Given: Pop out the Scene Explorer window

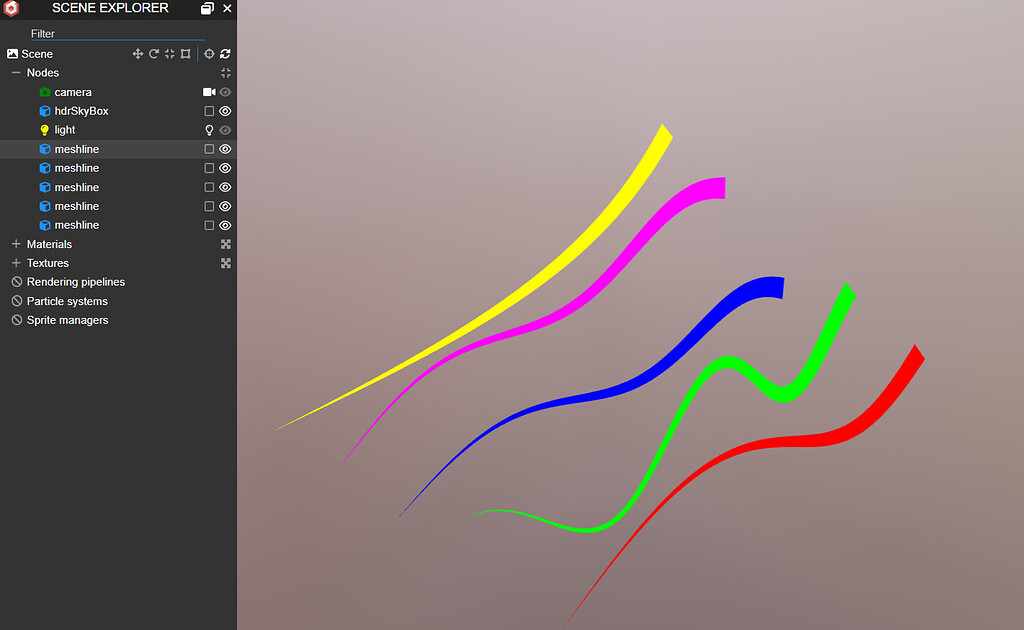Looking at the screenshot, I should [207, 8].
